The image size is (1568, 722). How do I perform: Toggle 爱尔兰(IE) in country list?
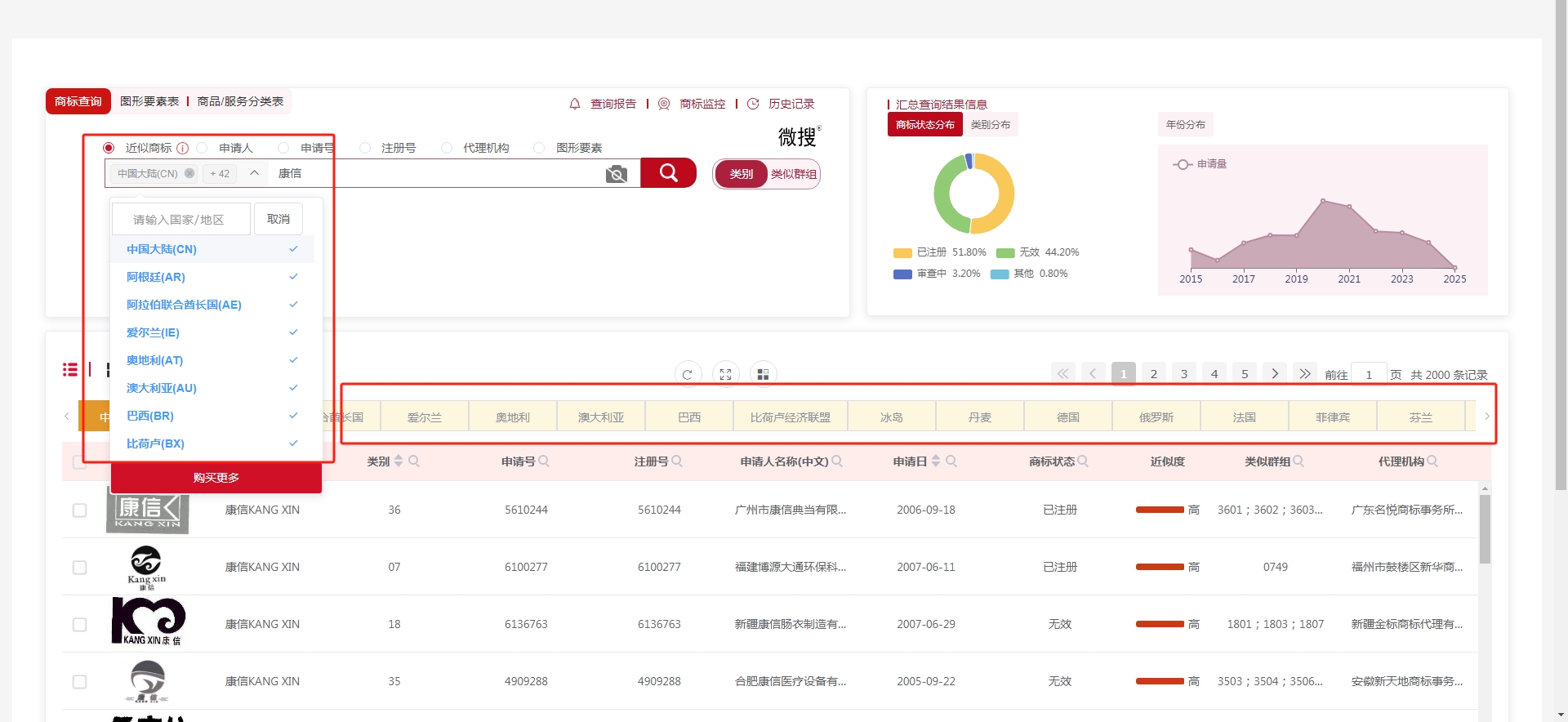tap(212, 332)
